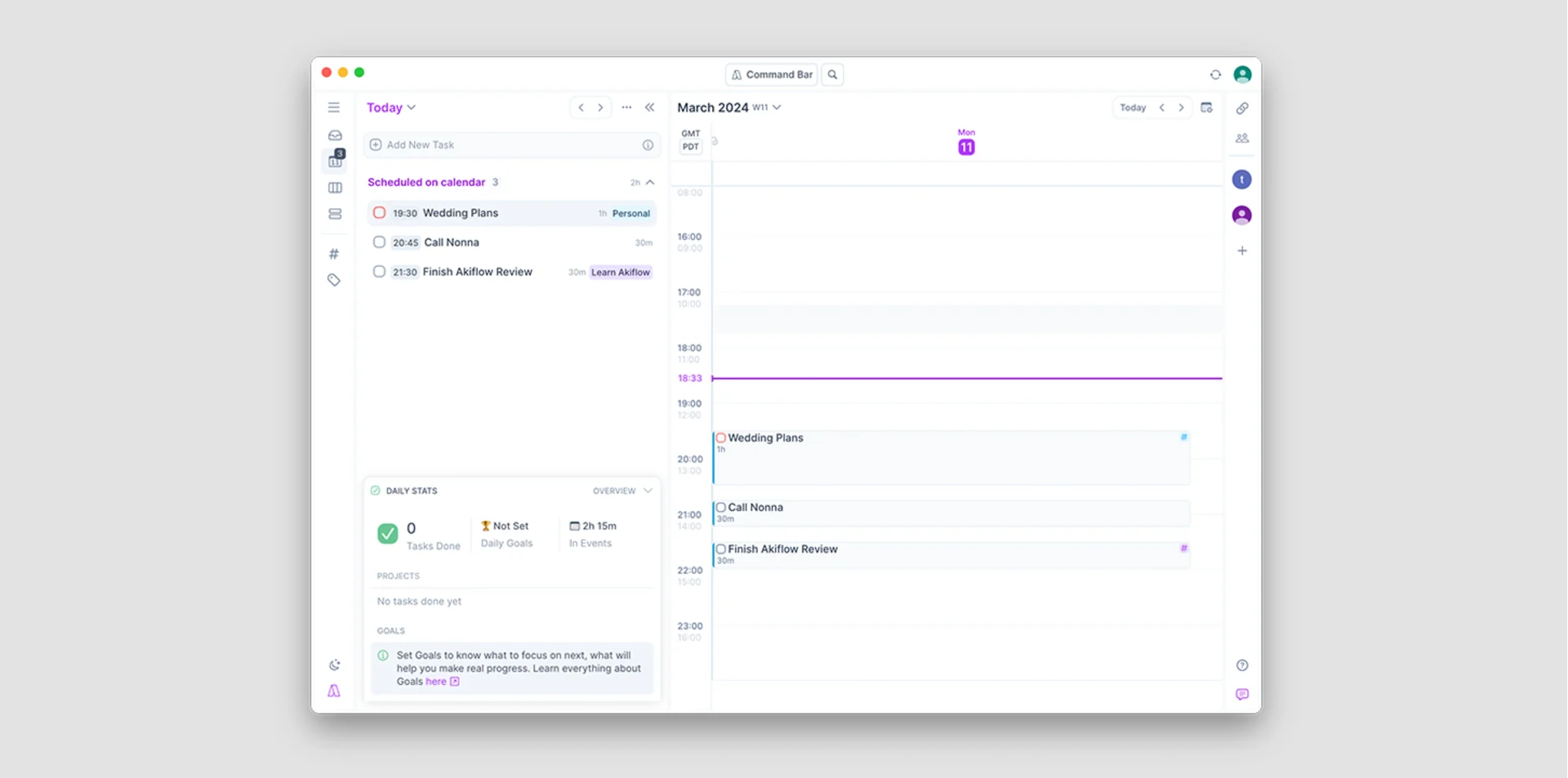Click hash label icon on Wedding Plans calendar event
This screenshot has width=1568, height=778.
pos(1183,438)
